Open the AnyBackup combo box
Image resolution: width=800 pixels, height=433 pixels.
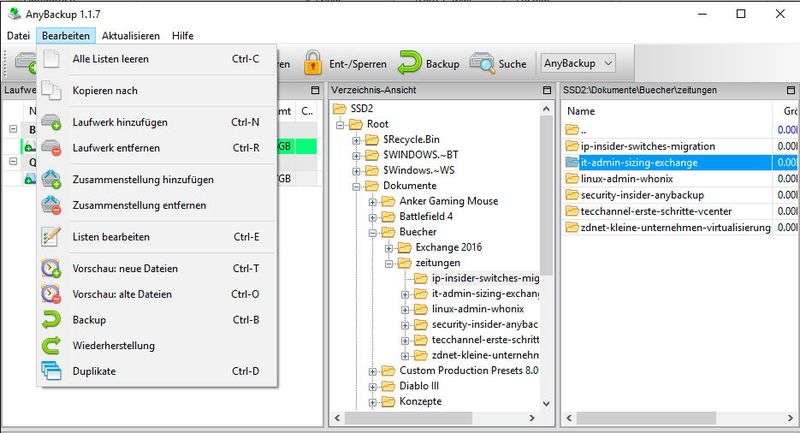(x=579, y=63)
